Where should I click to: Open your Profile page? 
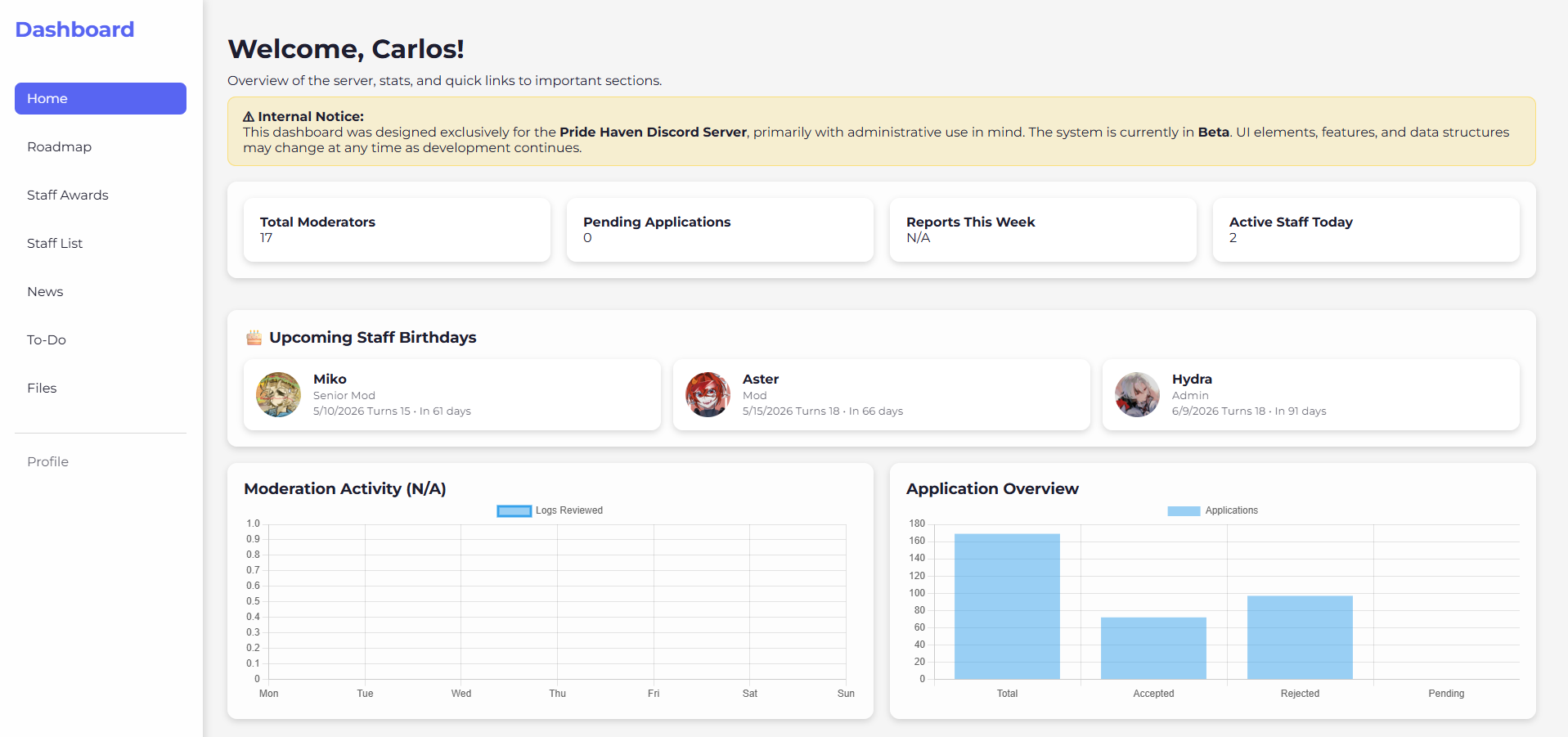(48, 462)
